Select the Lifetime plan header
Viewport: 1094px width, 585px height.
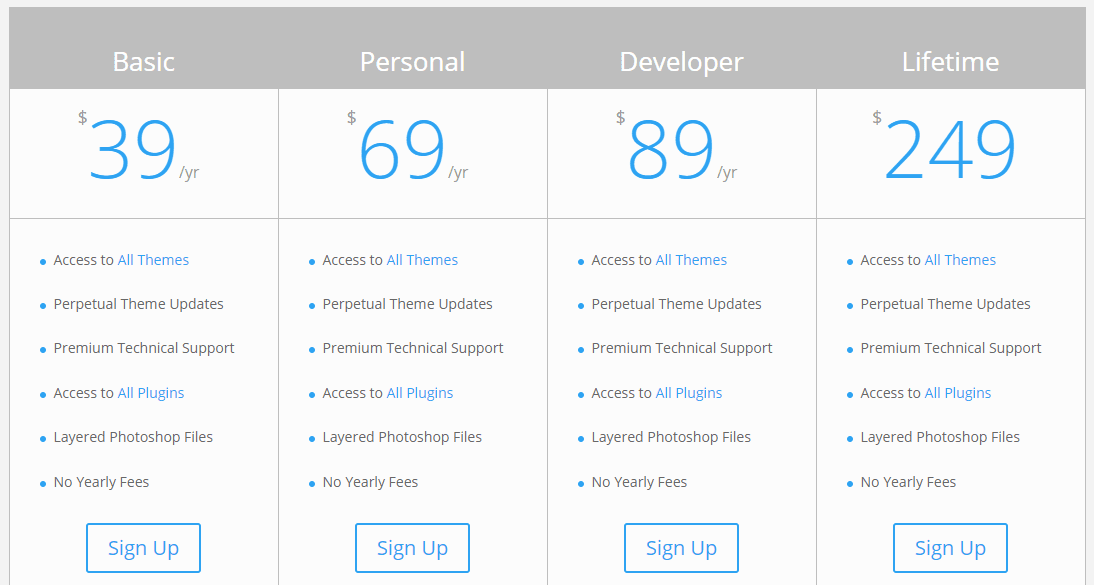[950, 61]
